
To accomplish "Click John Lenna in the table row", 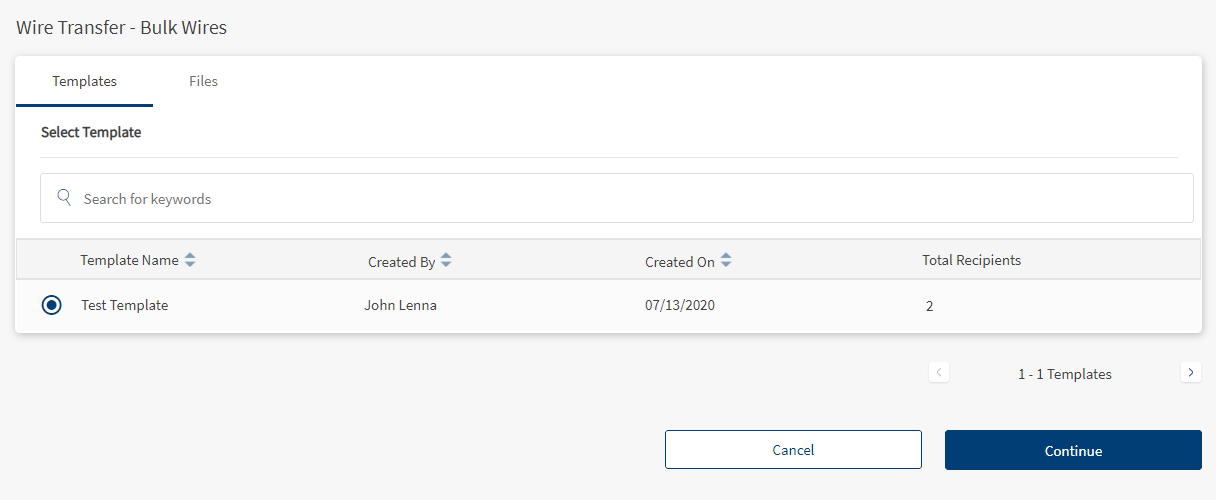I will 400,306.
